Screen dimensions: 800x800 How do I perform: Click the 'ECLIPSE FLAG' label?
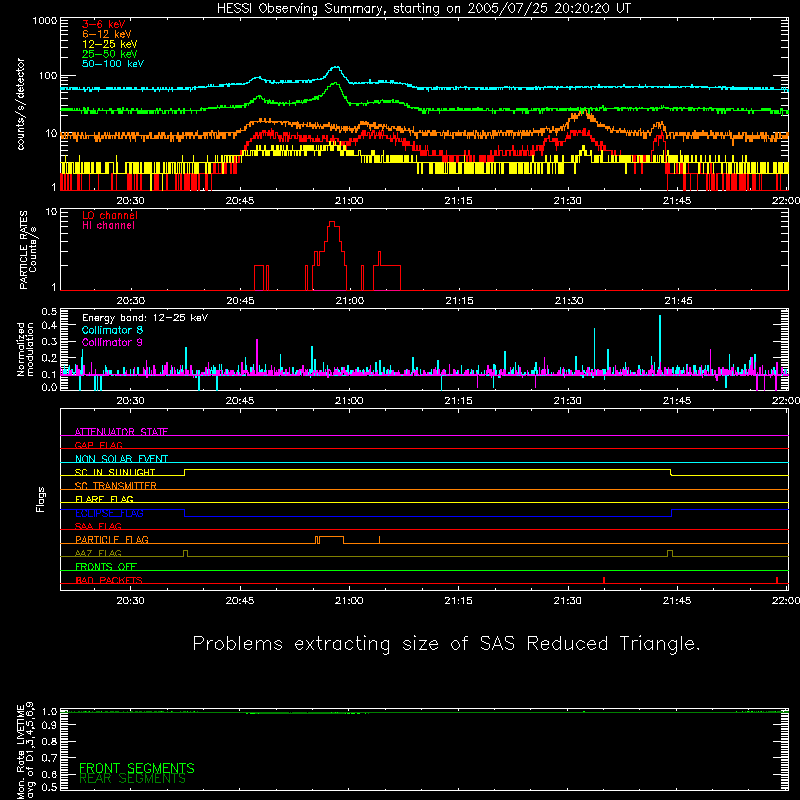pos(109,513)
